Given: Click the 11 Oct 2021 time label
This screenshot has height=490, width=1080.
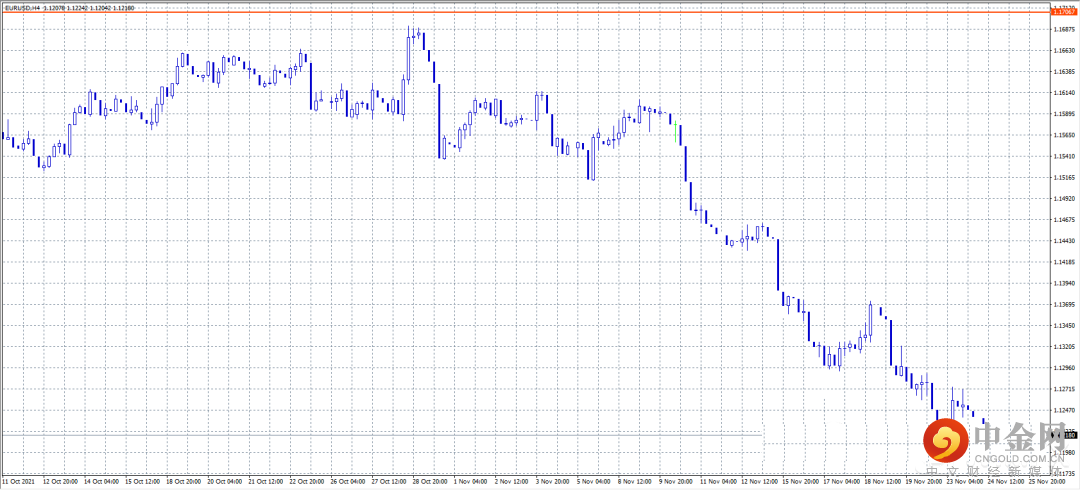Looking at the screenshot, I should click(x=18, y=482).
